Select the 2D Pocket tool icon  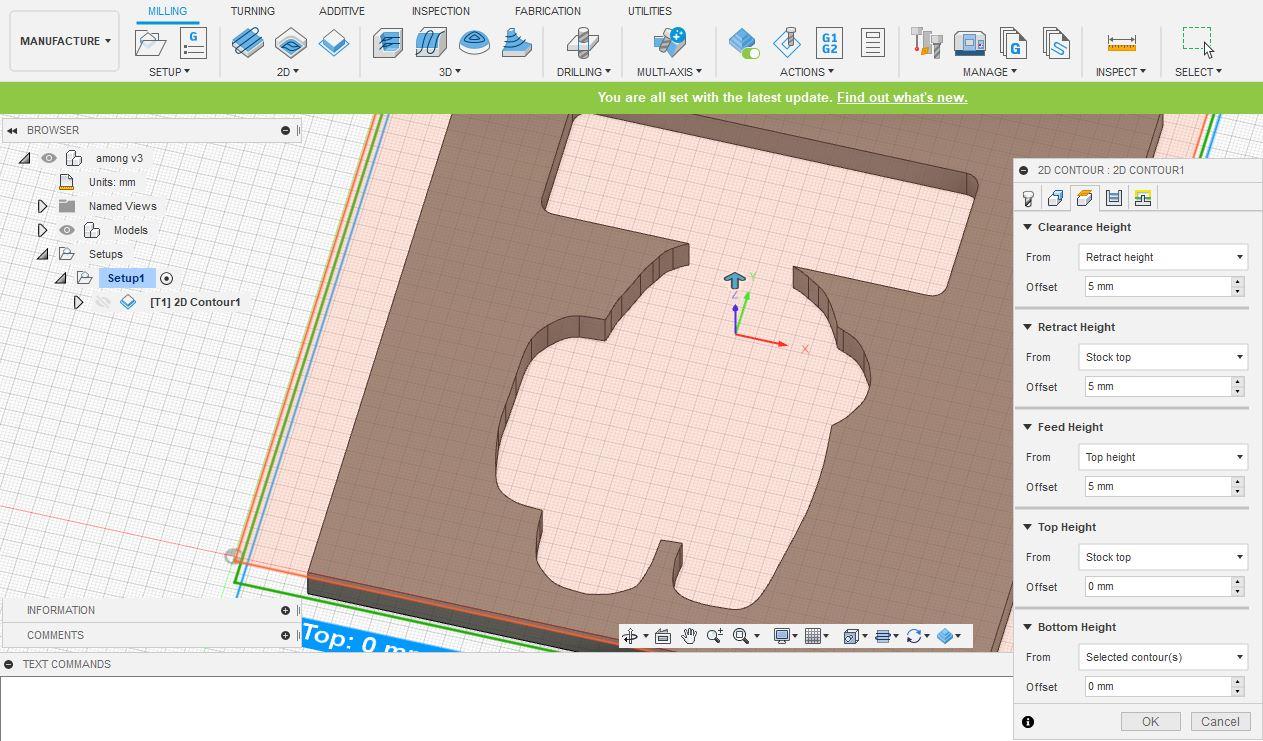[291, 42]
